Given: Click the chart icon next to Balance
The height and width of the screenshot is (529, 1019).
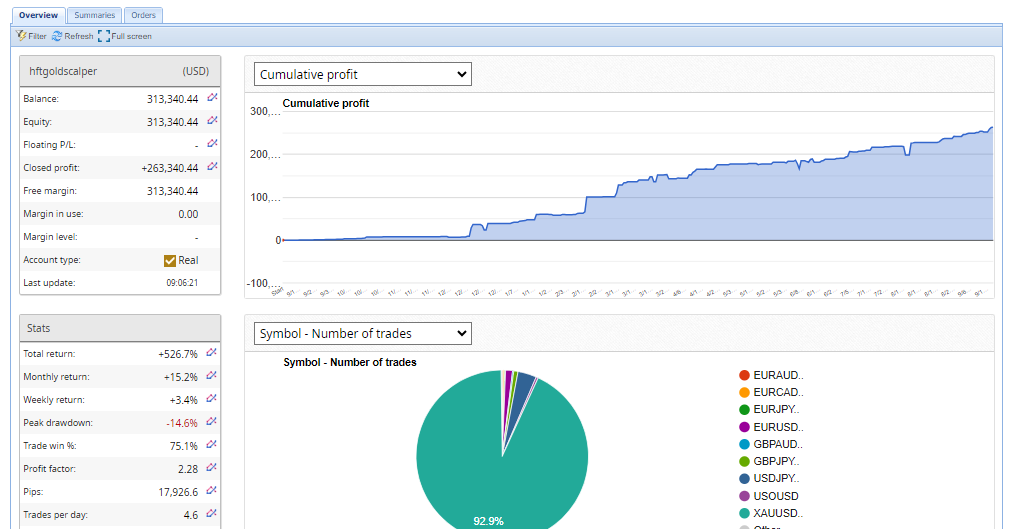Looking at the screenshot, I should pos(212,98).
